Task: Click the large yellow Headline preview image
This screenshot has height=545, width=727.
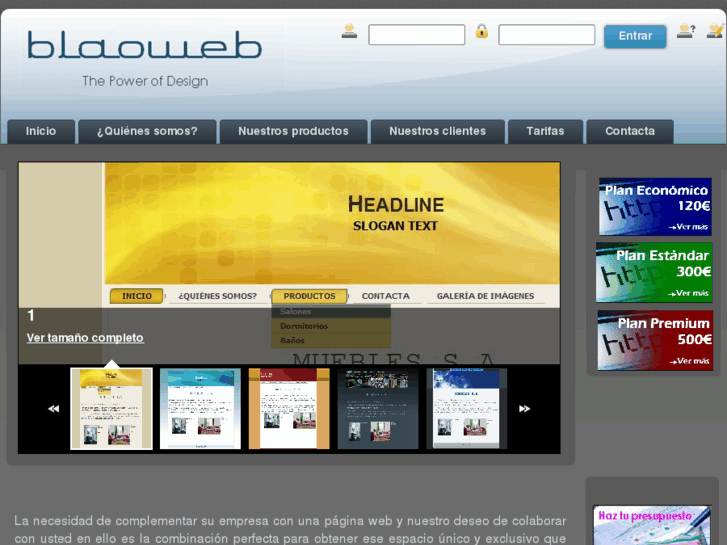Action: (x=289, y=263)
